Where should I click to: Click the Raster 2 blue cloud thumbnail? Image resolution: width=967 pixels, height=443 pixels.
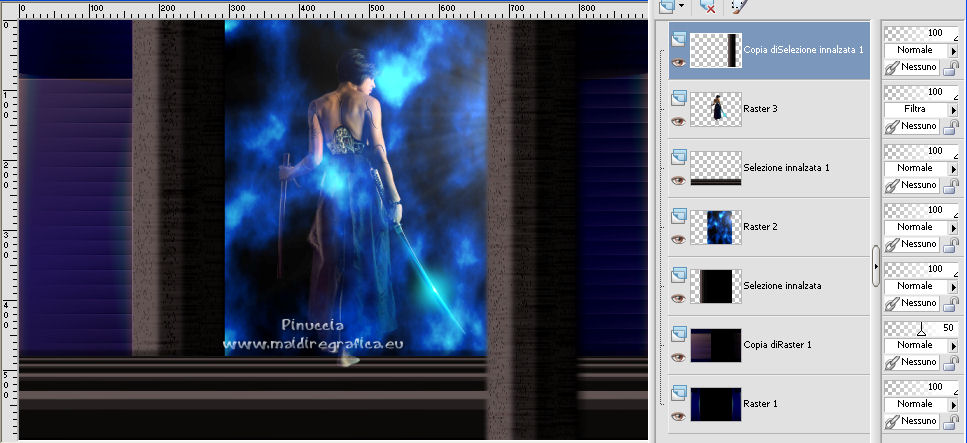(x=715, y=227)
